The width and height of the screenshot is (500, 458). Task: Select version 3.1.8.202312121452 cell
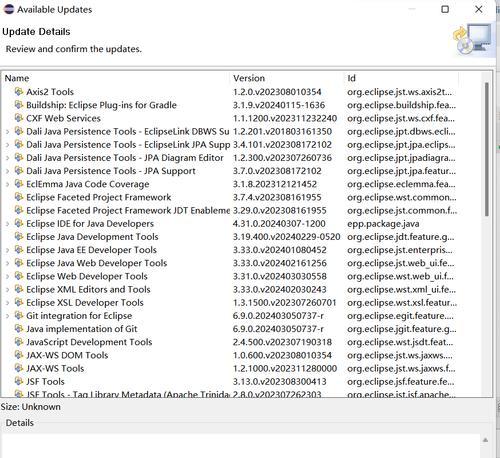pos(275,184)
